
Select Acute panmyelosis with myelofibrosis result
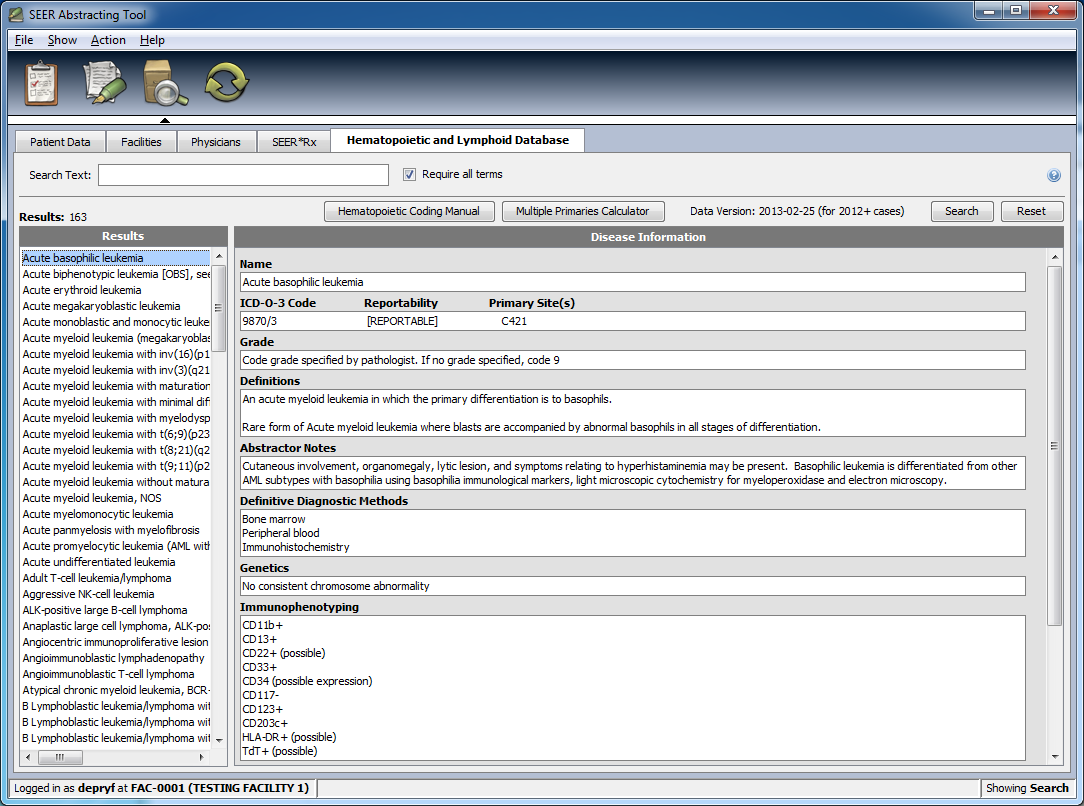click(115, 529)
